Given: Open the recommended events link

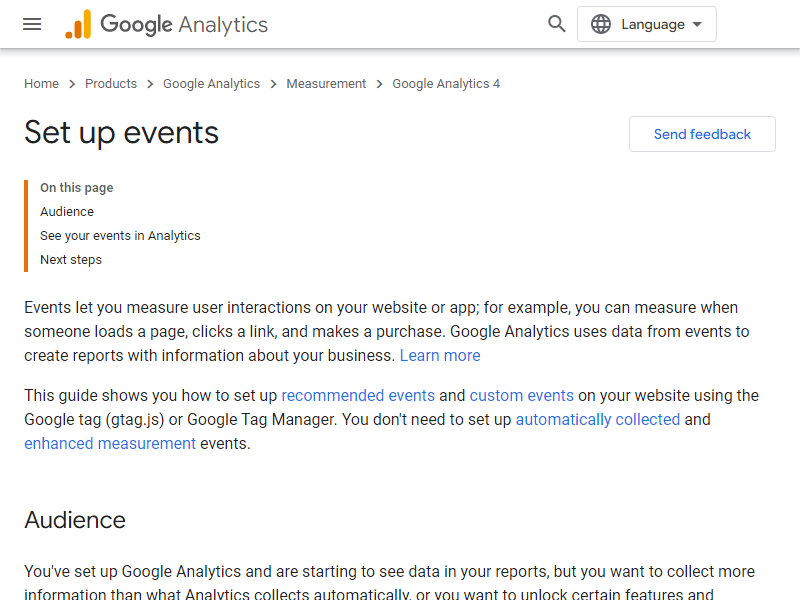Looking at the screenshot, I should 358,396.
